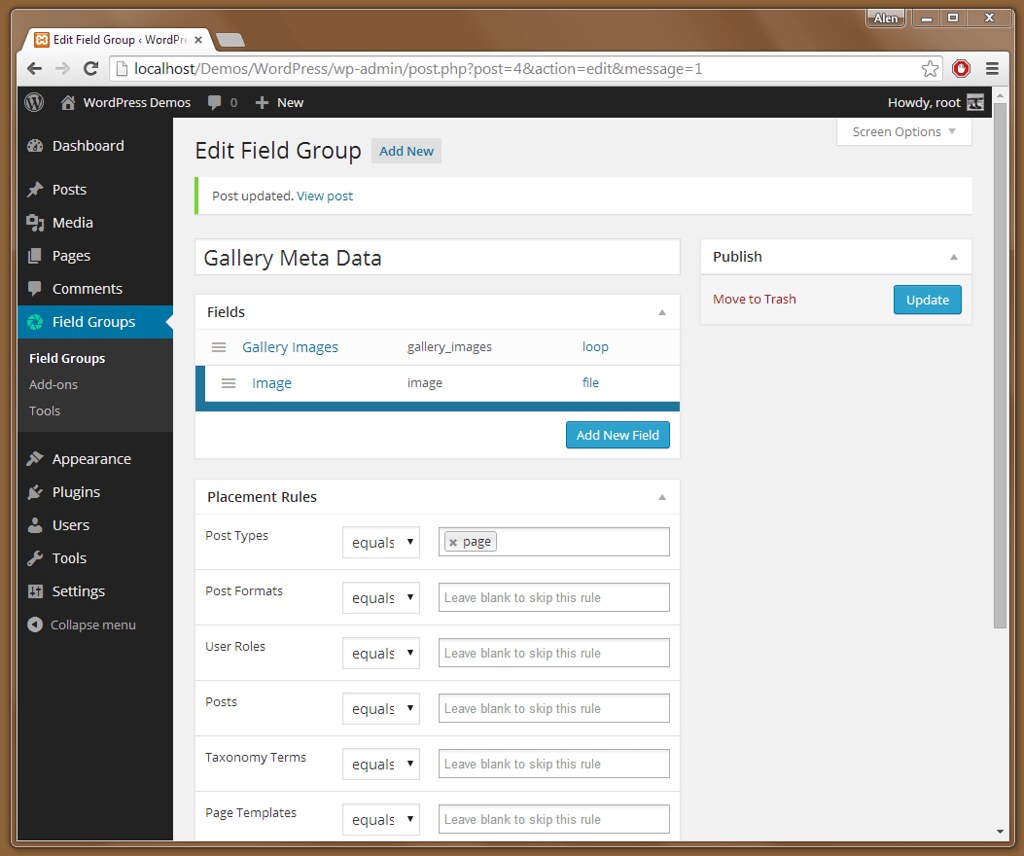
Task: Remove the page tag using its x
Action: [453, 543]
